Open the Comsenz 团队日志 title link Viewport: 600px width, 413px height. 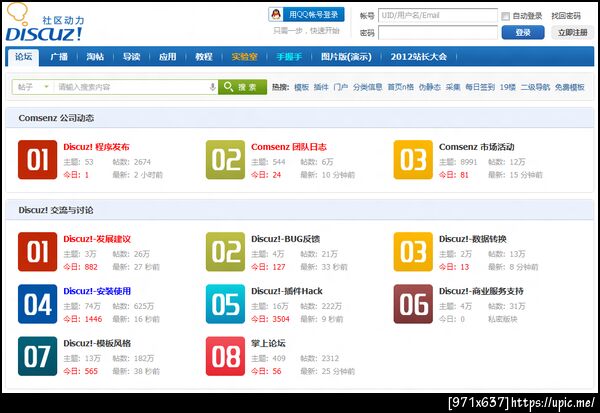tap(289, 147)
